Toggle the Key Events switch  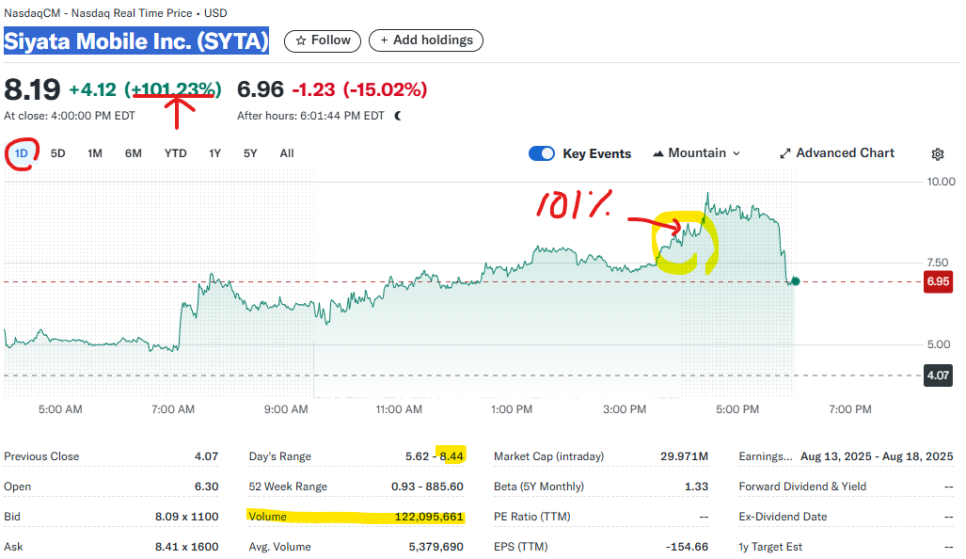(x=542, y=153)
